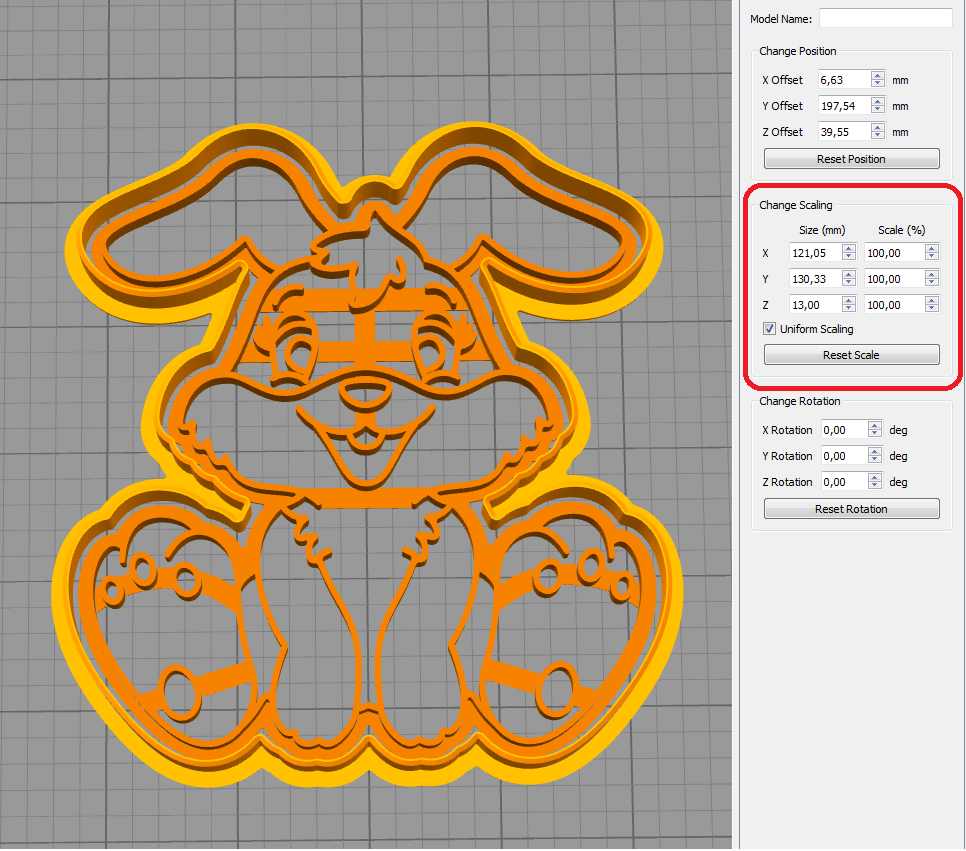Increase Z Rotation with up arrow
Screen dimensions: 966x851
[x=875, y=477]
